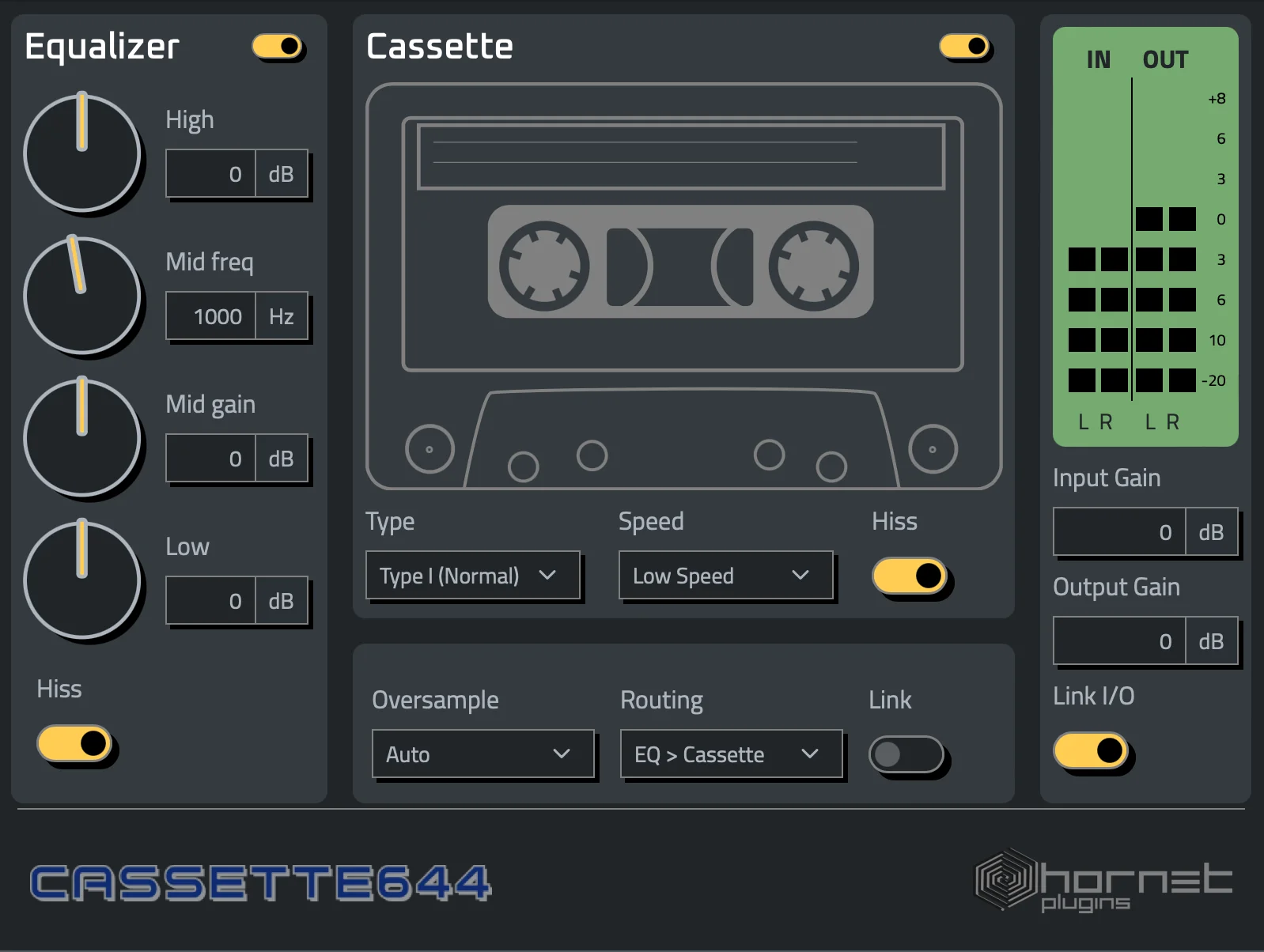Click the Link I/O label
Screen dimensions: 1264x952
click(x=1093, y=696)
